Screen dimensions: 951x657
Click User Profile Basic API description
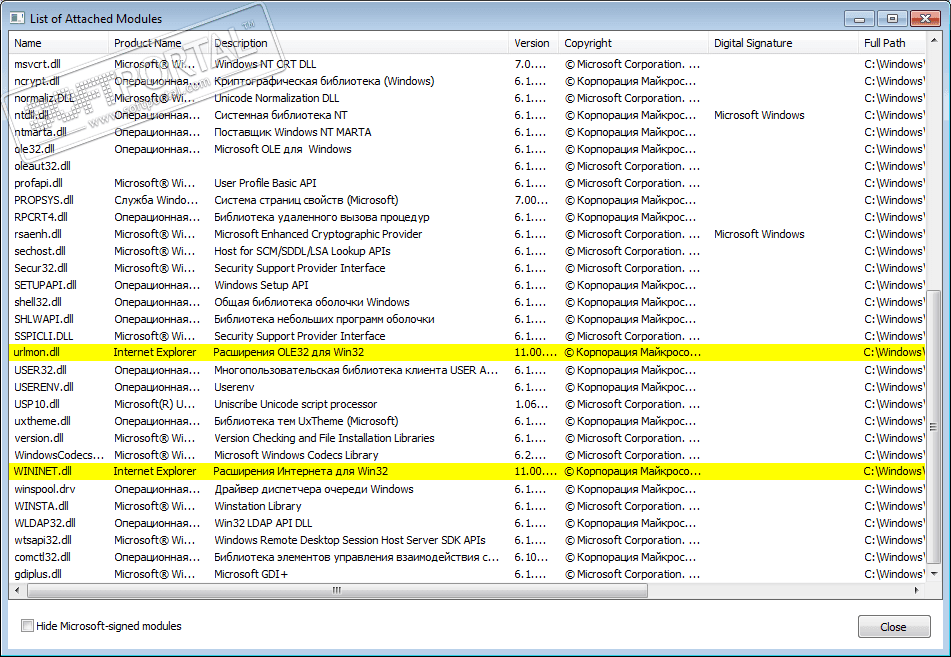coord(265,183)
